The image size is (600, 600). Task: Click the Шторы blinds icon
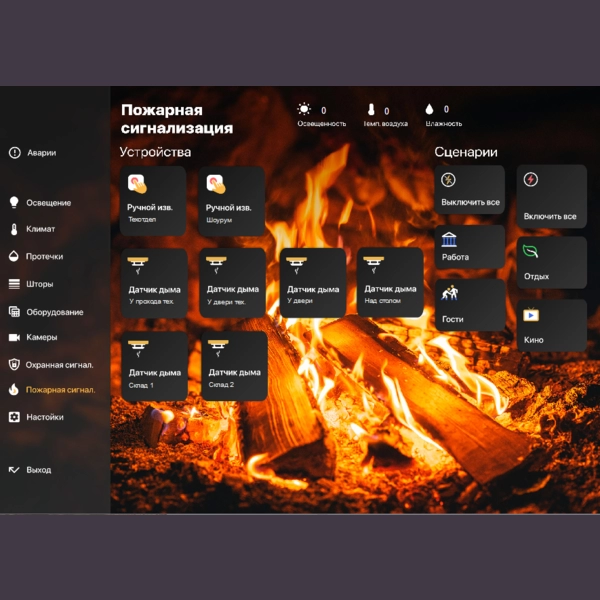pos(14,284)
